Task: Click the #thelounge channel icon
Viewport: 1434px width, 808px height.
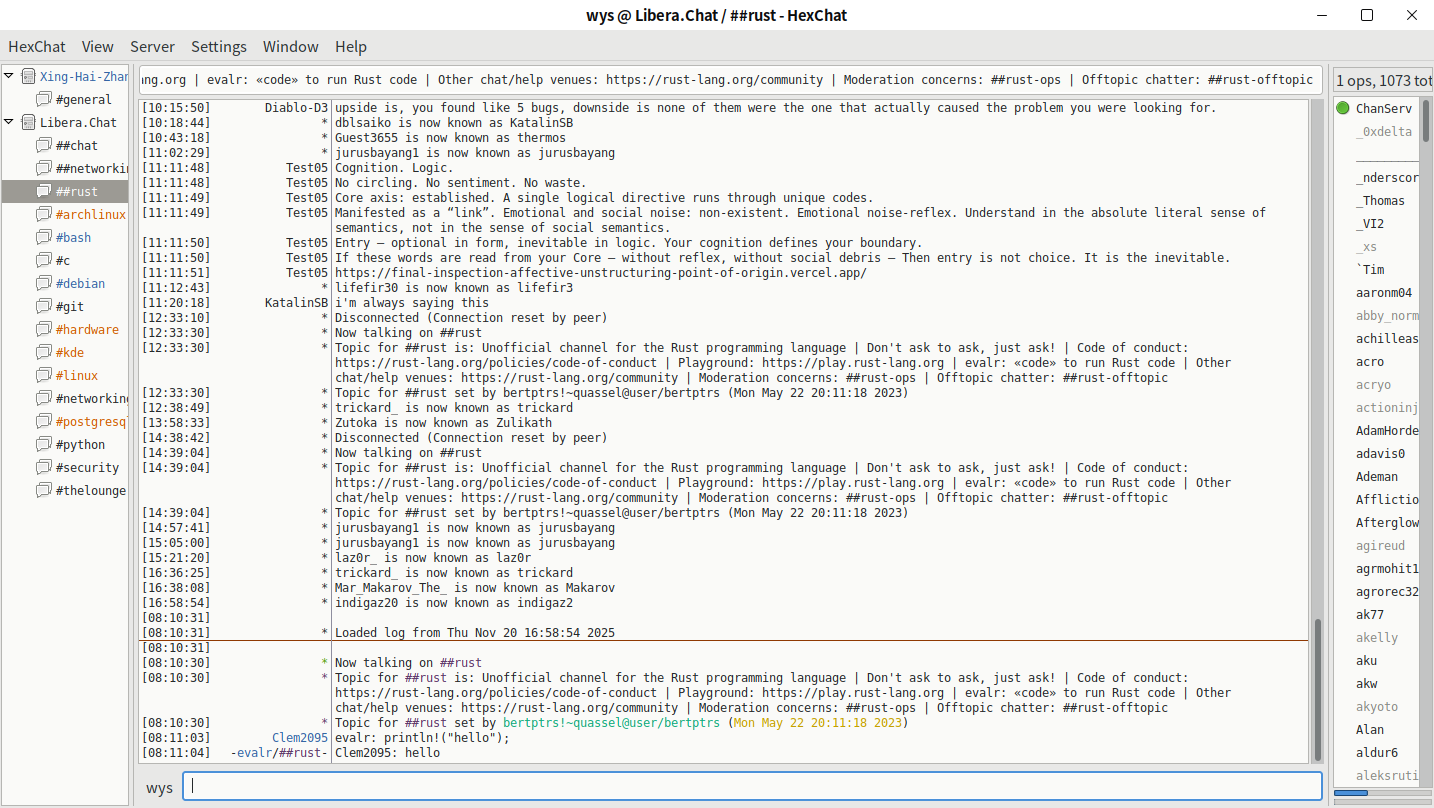Action: (x=44, y=490)
